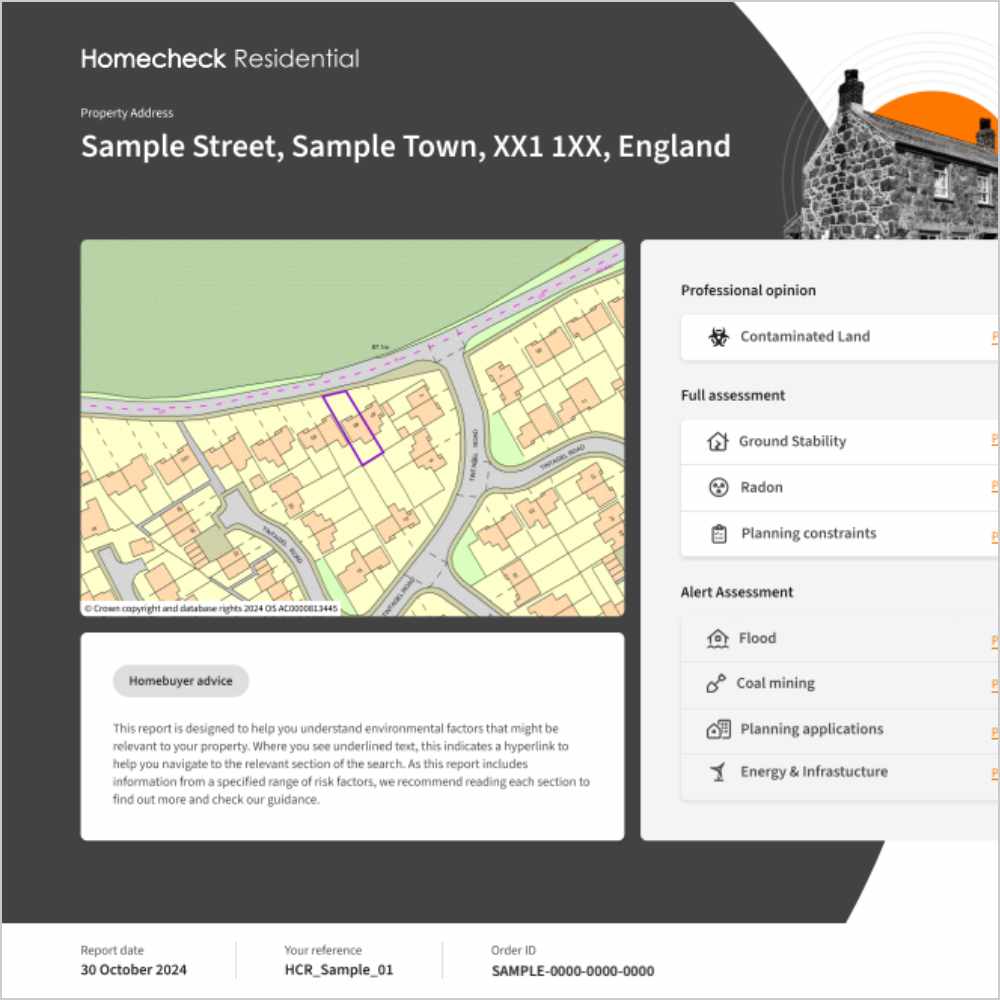Click the purple property boundary on map
1000x1000 pixels.
(x=353, y=427)
